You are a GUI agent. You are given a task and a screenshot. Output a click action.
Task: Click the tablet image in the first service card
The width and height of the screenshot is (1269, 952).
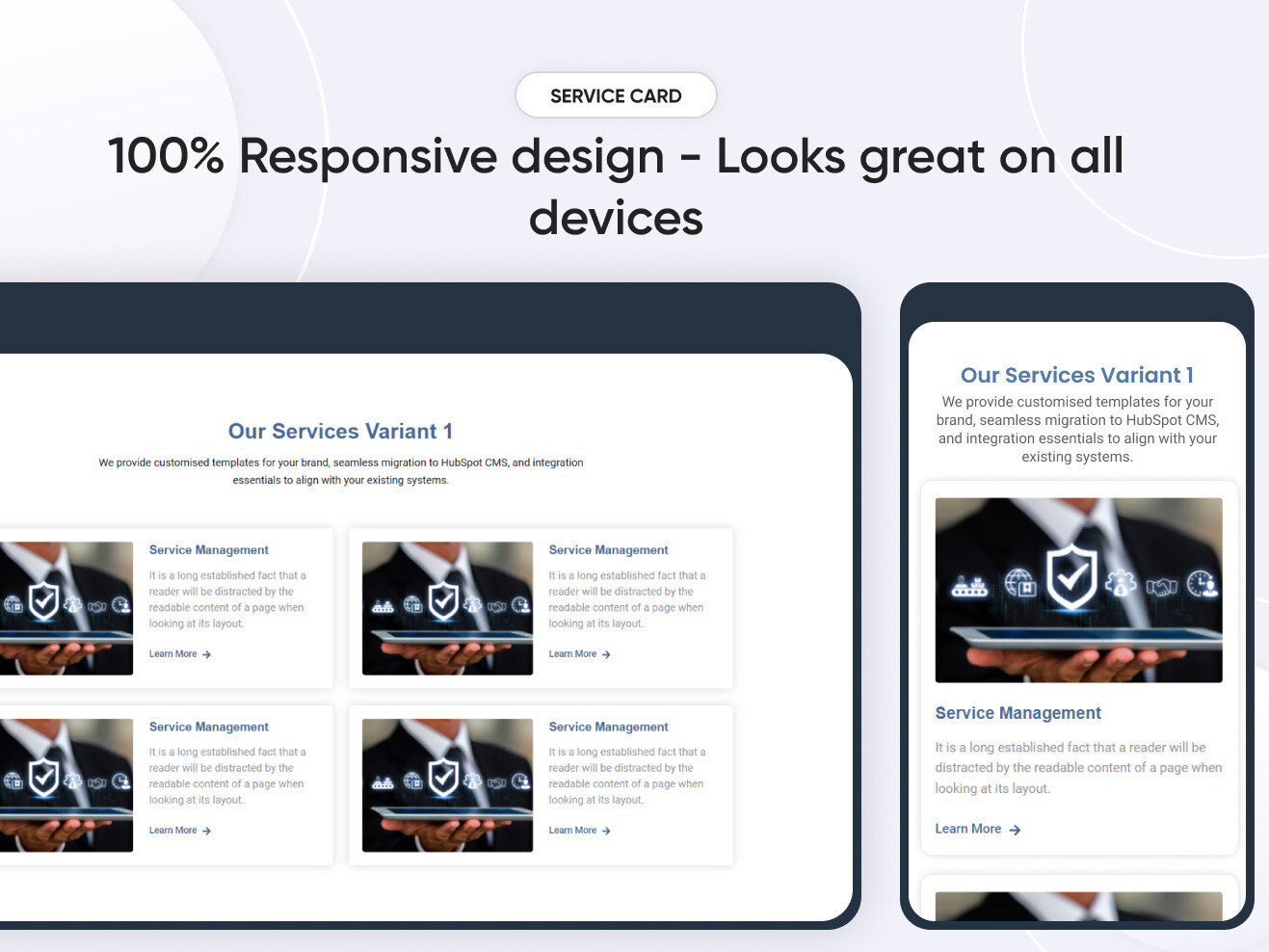pyautogui.click(x=67, y=608)
